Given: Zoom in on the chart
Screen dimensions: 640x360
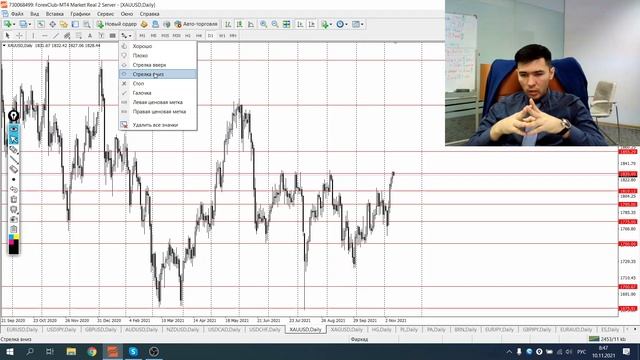Looking at the screenshot, I should coord(264,24).
